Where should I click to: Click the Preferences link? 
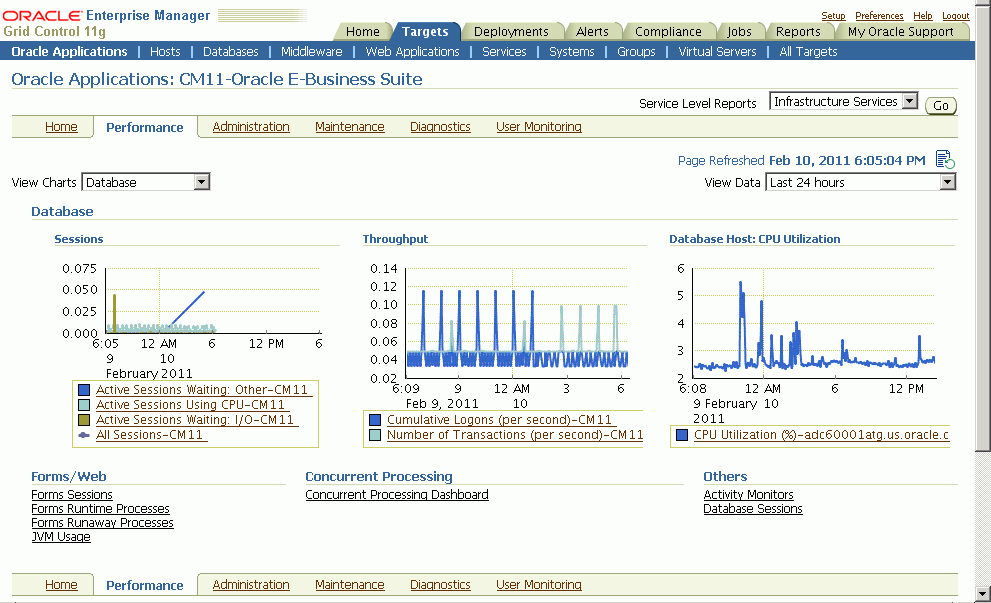point(879,16)
